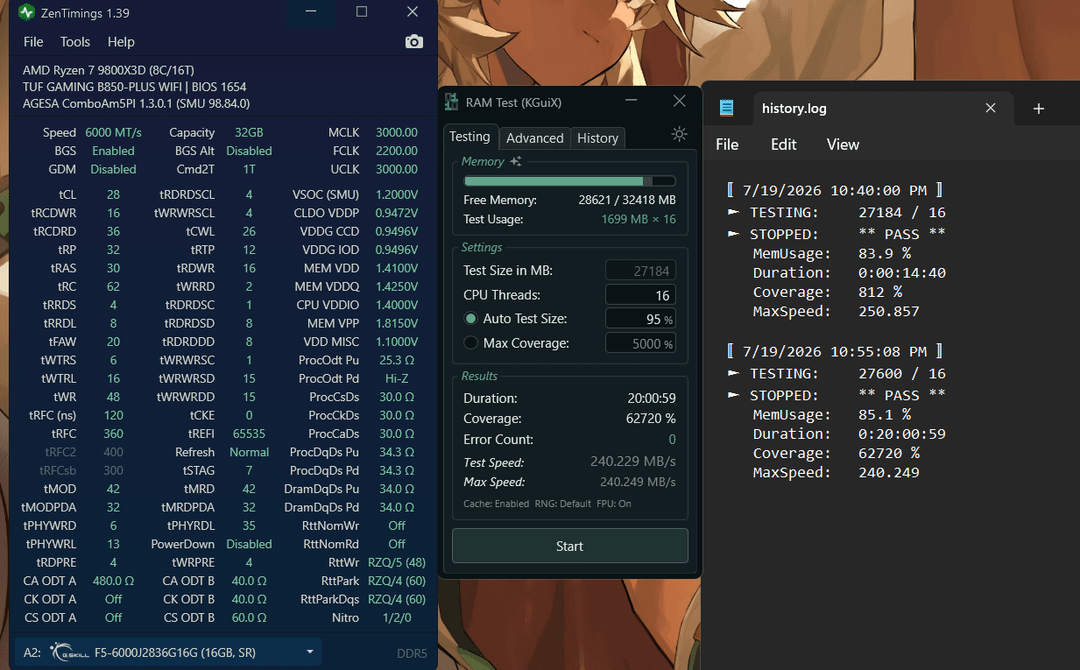The height and width of the screenshot is (670, 1080).
Task: Click the TUF GAMING B850-PLUS WIFI BIOS line
Action: [134, 87]
